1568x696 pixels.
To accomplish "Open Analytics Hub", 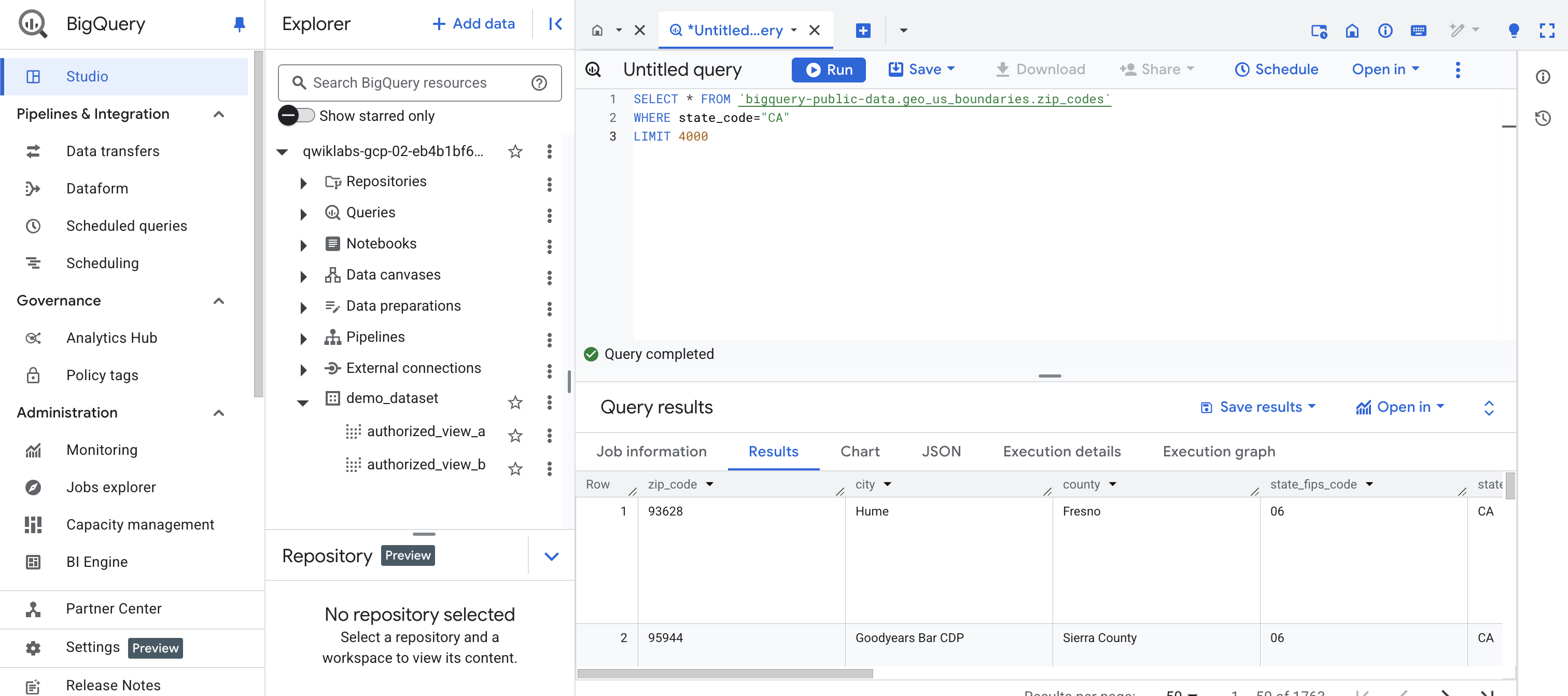I will pyautogui.click(x=111, y=338).
